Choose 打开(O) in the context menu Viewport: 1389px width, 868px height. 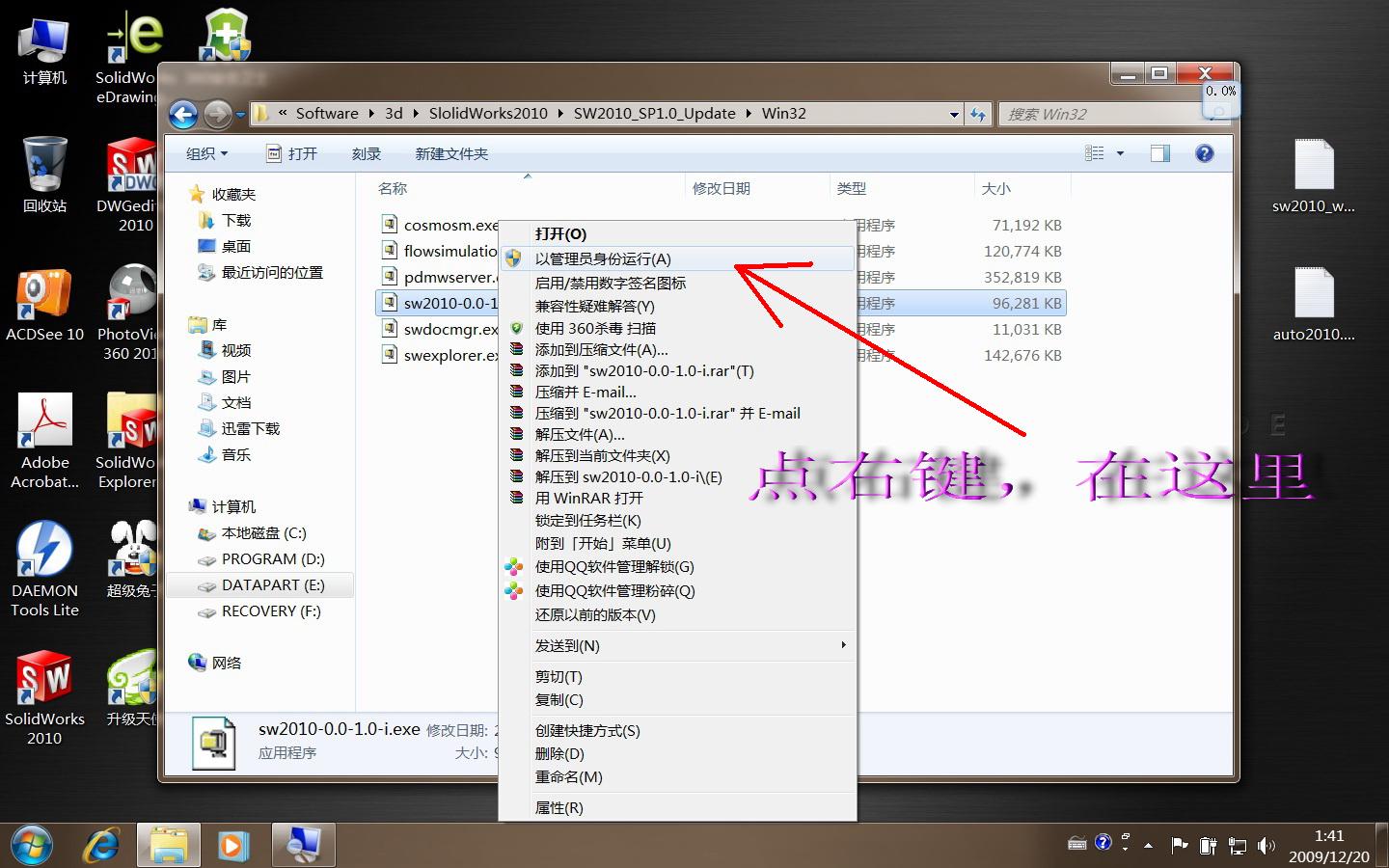[677, 234]
